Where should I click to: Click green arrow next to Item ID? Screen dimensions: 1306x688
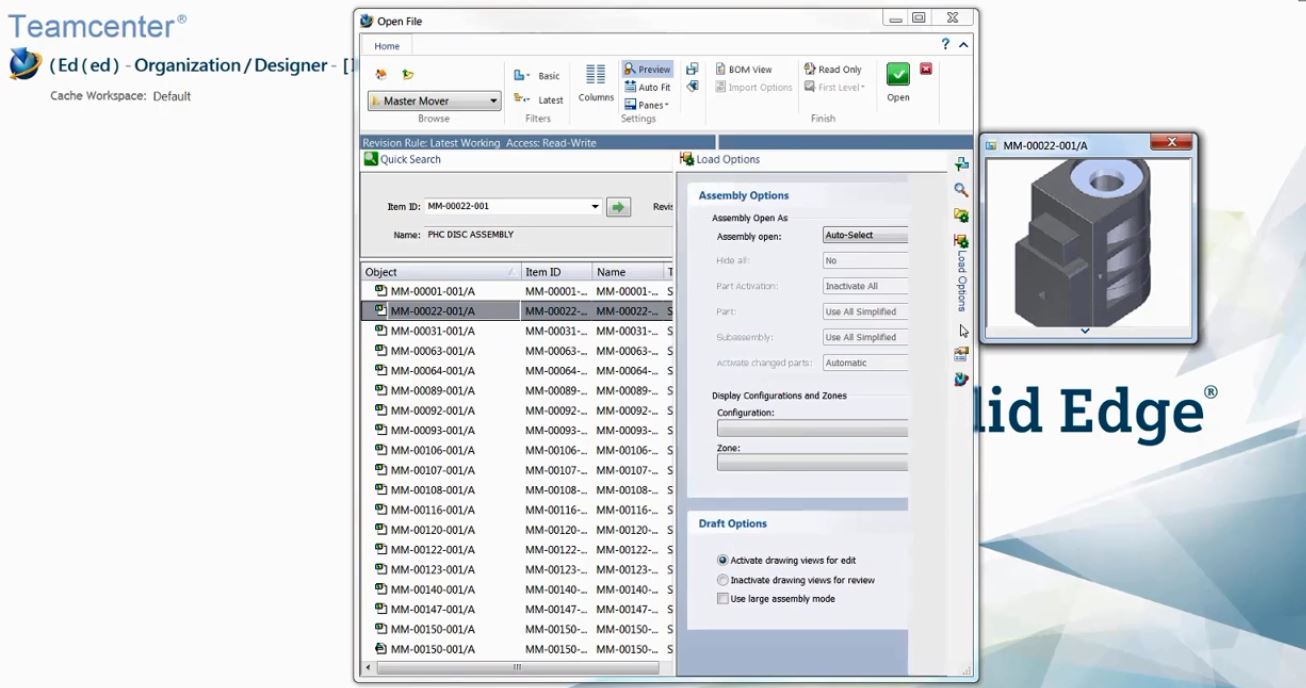[x=618, y=207]
